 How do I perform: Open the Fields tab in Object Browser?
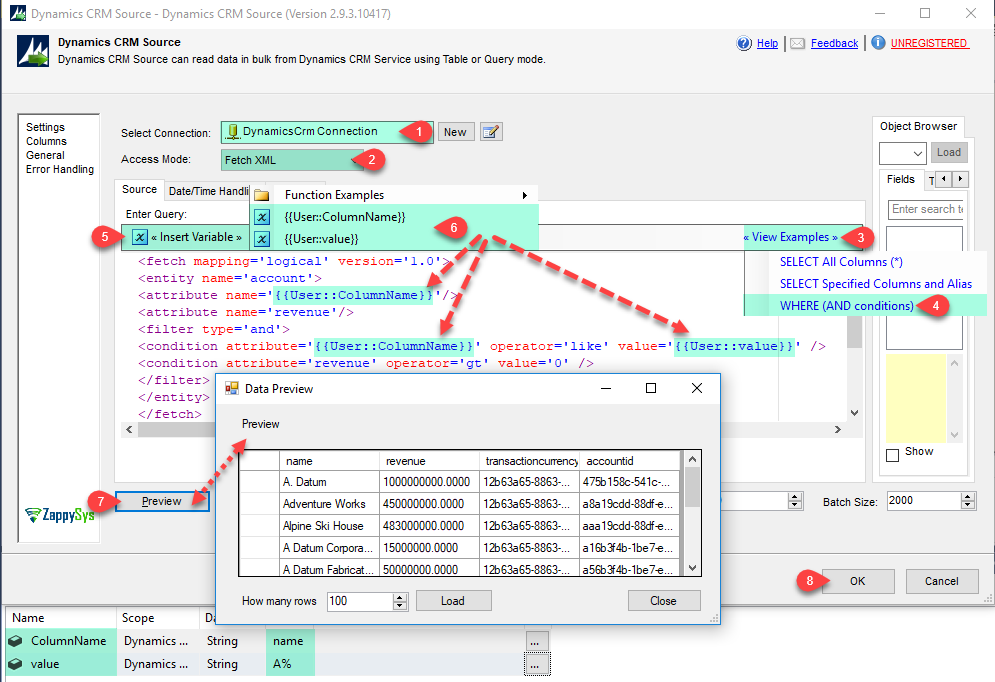(x=900, y=179)
